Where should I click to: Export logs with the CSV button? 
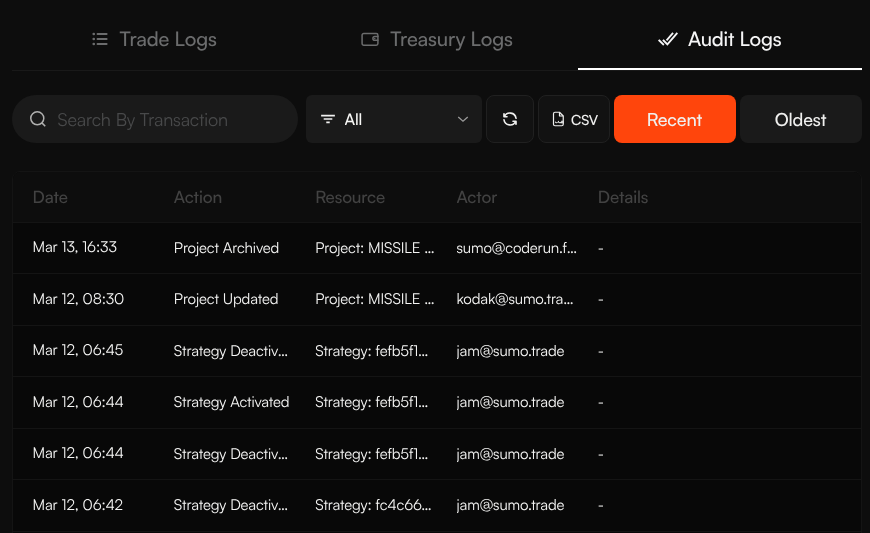574,120
